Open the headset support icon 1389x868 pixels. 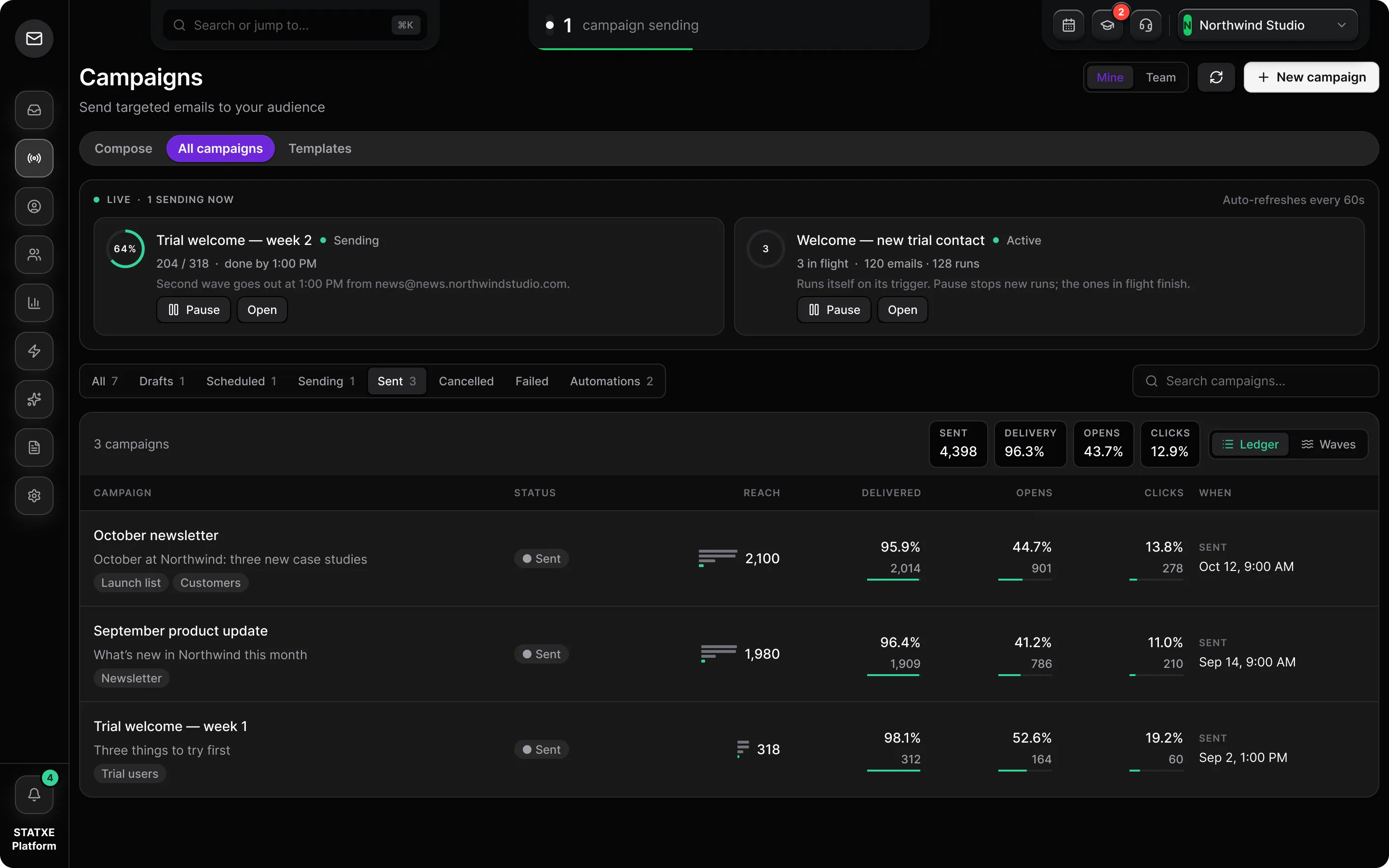[x=1145, y=25]
